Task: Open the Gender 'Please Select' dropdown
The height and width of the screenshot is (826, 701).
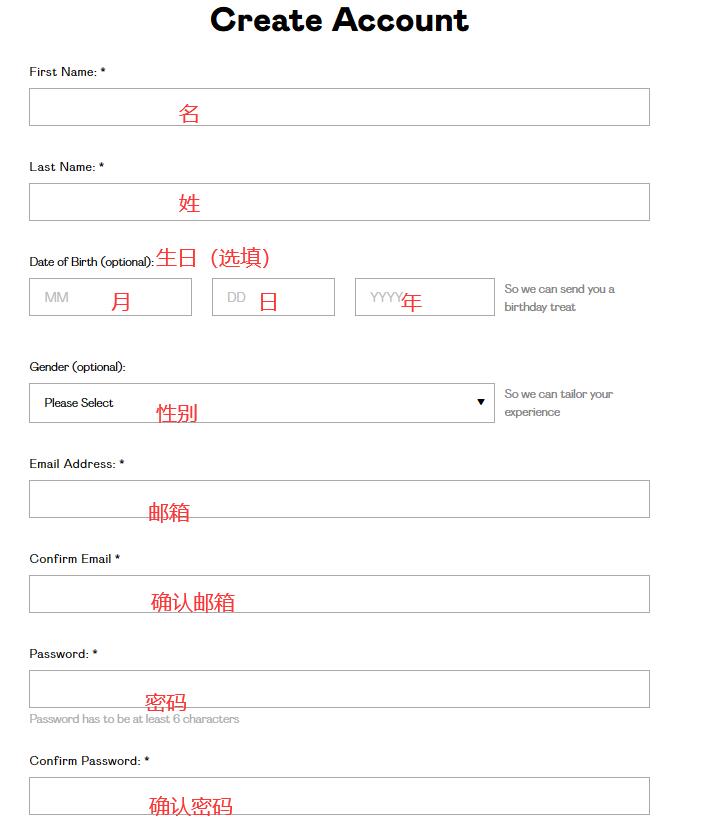Action: coord(261,403)
